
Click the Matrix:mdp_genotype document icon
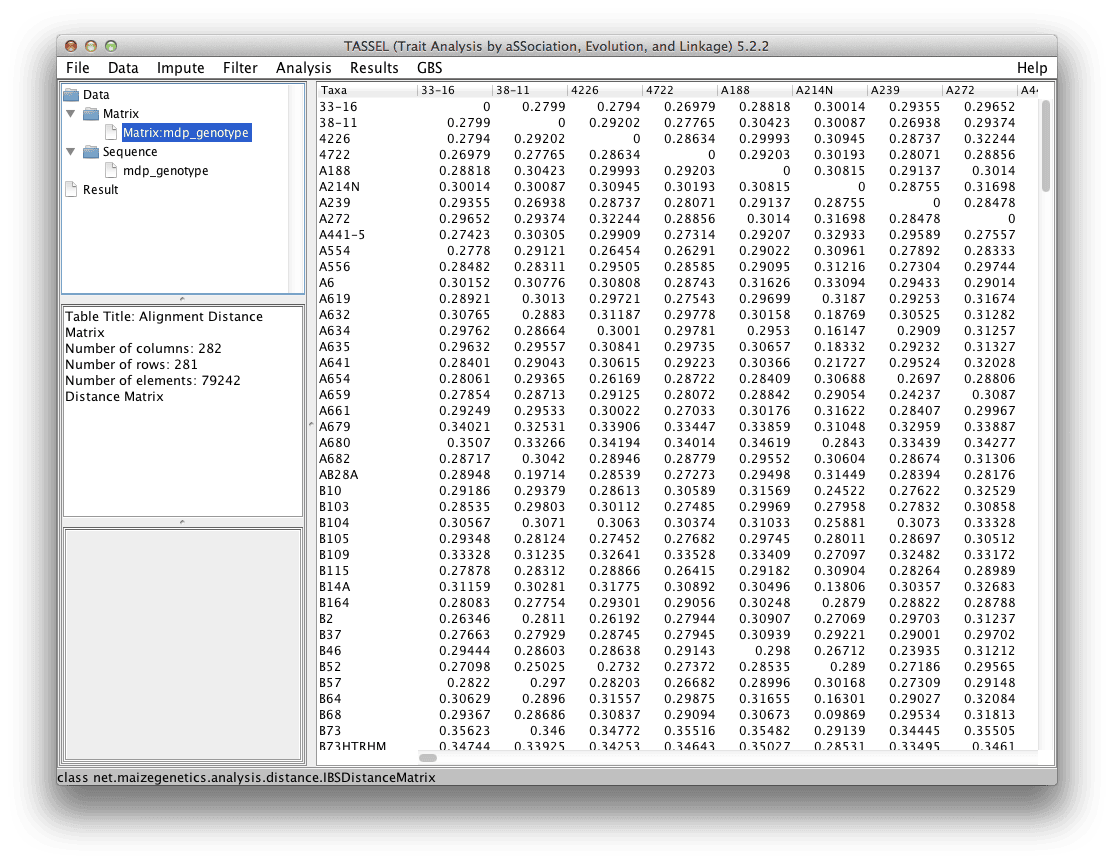(x=111, y=132)
